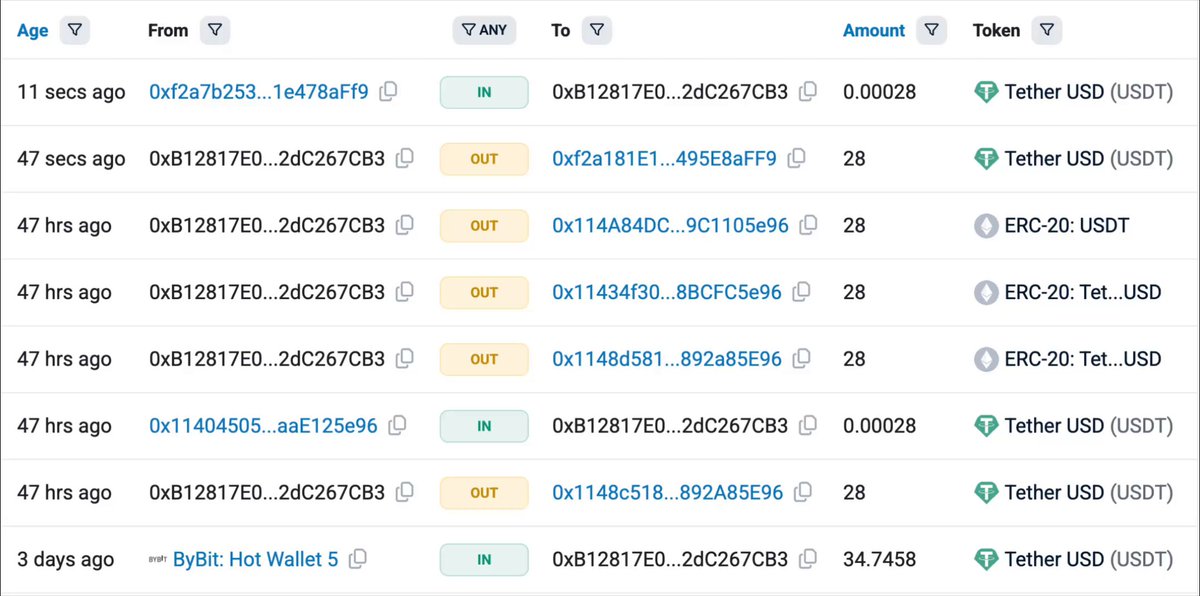Open the 0xf2a7b253...1e478aFf9 address link
Image resolution: width=1200 pixels, height=596 pixels.
click(x=258, y=92)
